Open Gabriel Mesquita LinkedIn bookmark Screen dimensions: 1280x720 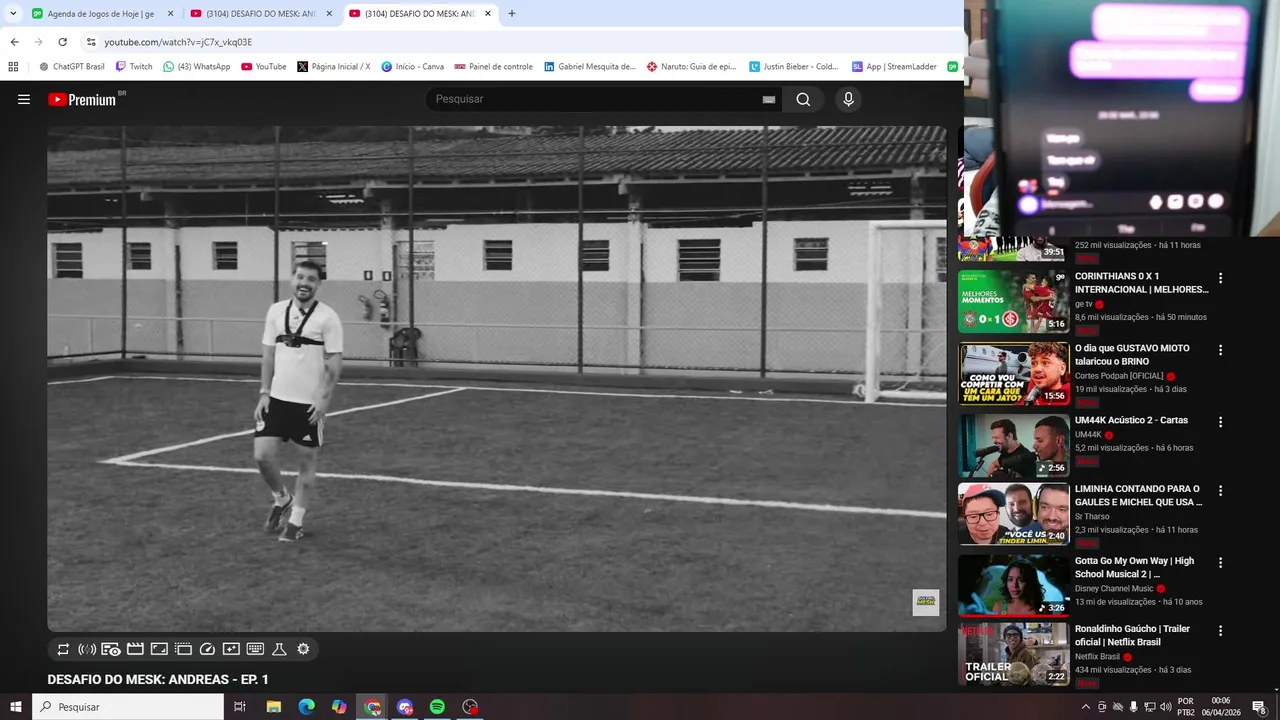589,67
